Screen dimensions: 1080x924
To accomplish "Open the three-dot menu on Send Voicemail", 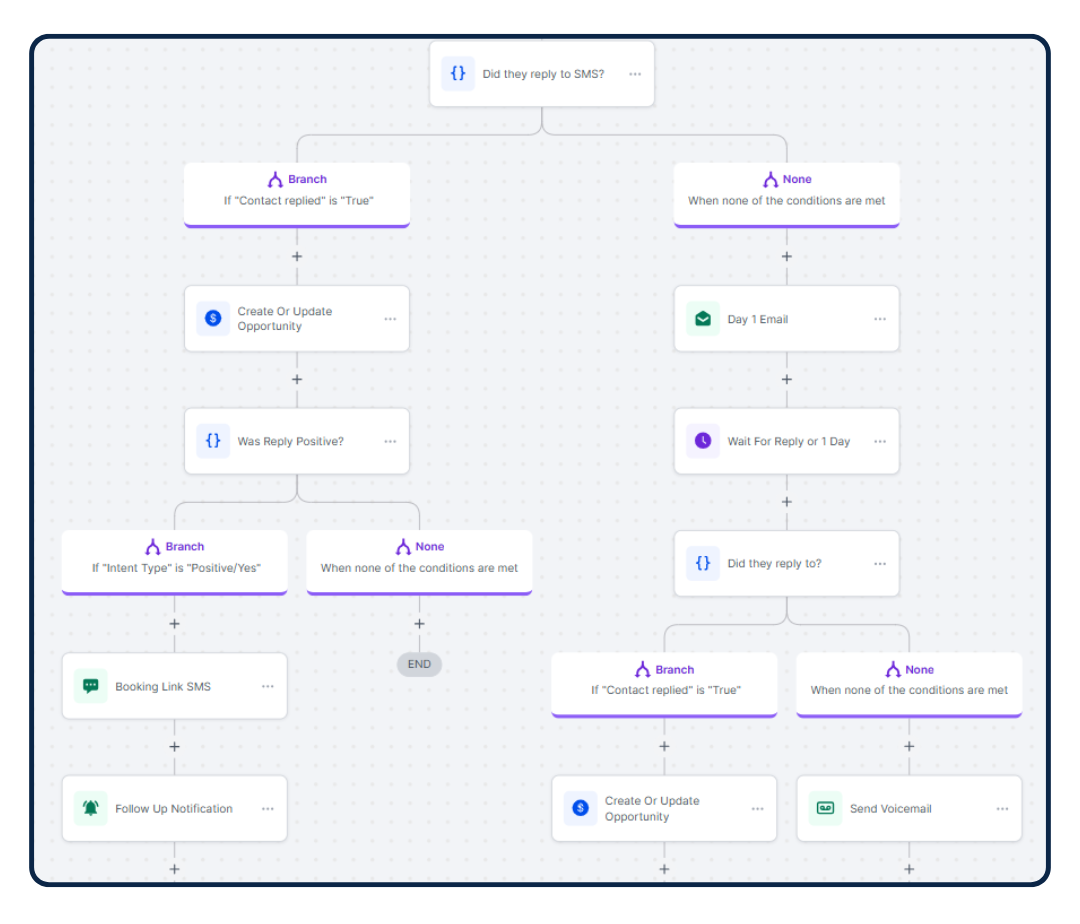I will click(x=1002, y=808).
